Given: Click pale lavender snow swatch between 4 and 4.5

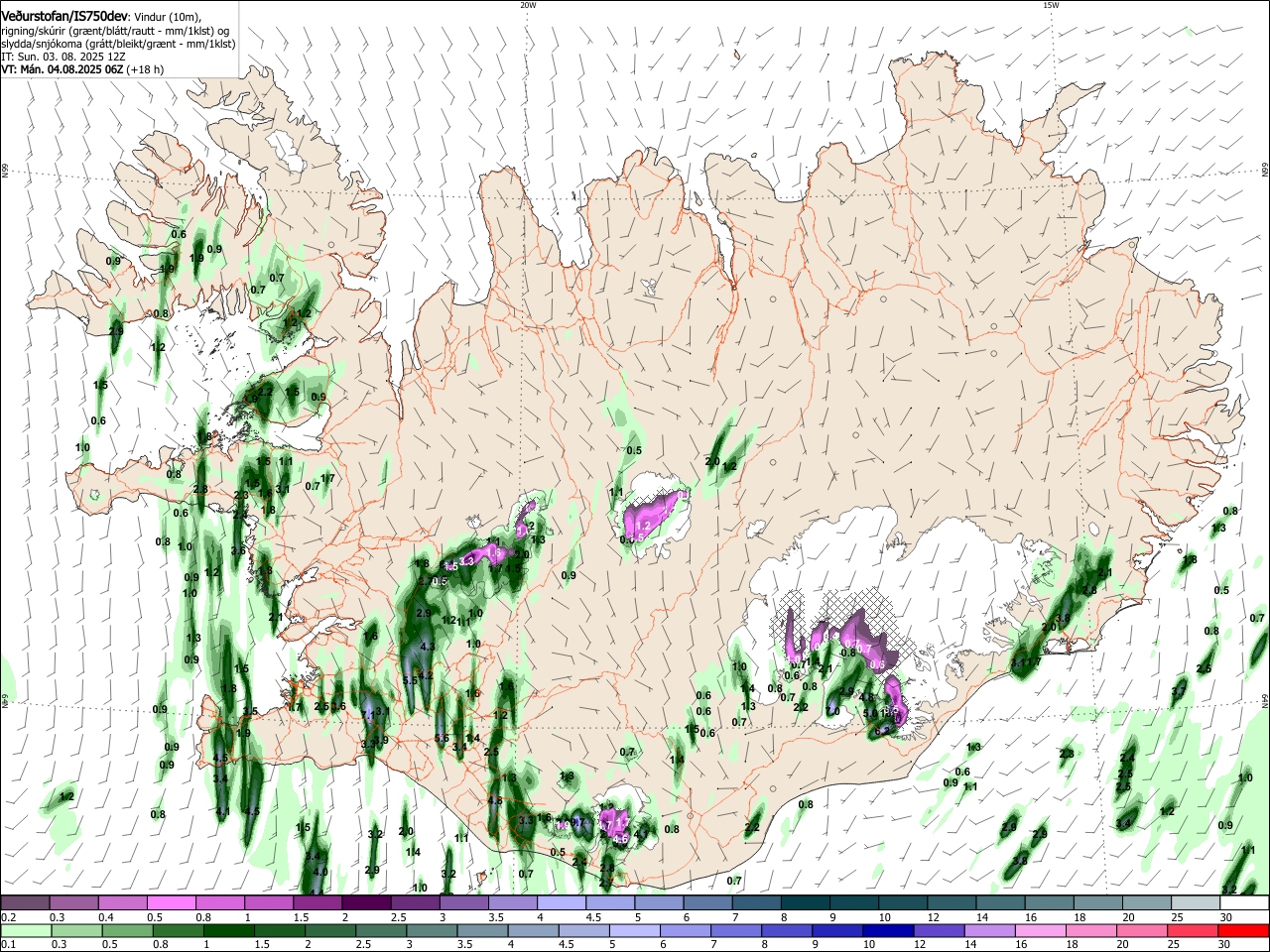Looking at the screenshot, I should (562, 902).
